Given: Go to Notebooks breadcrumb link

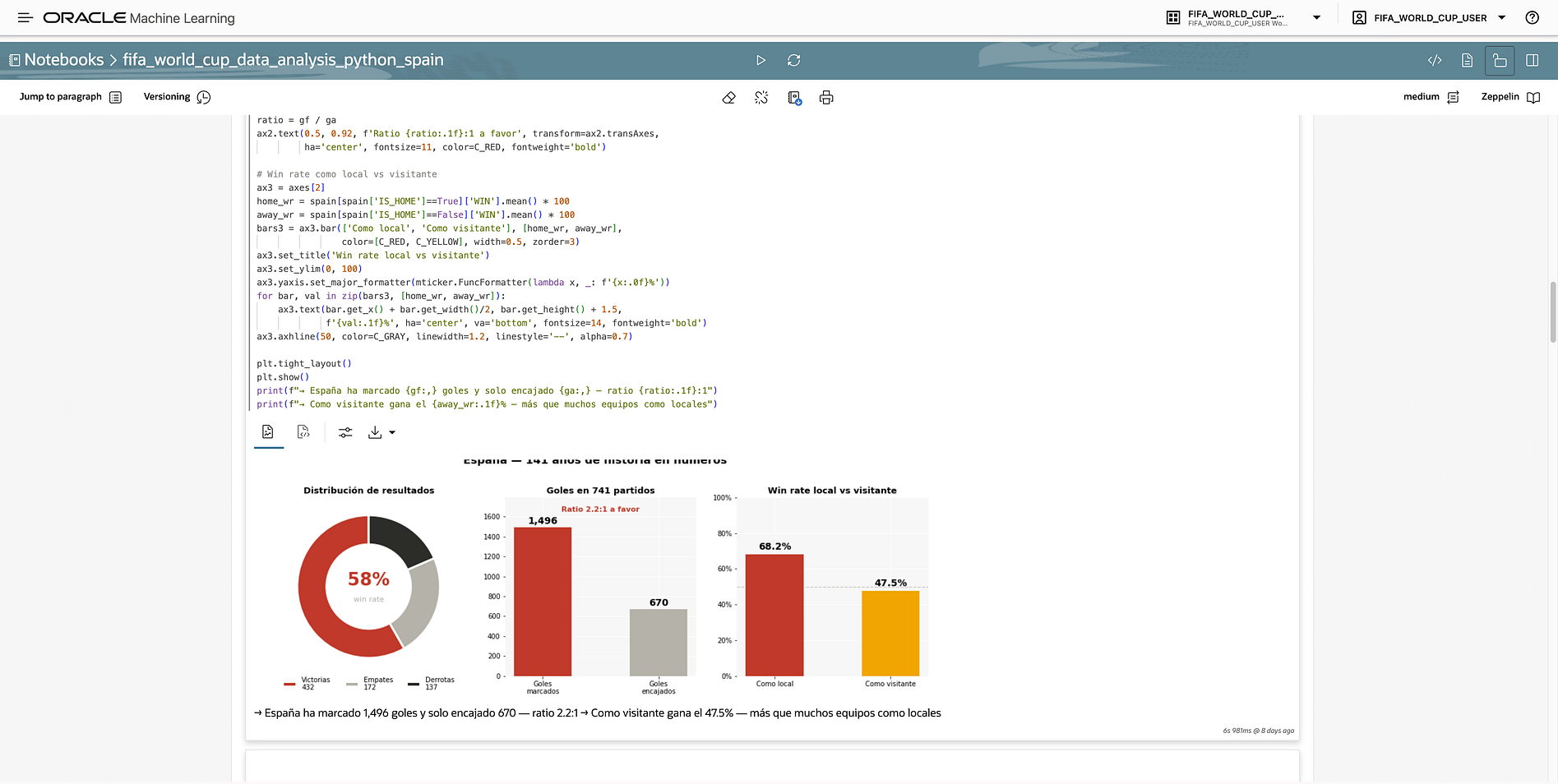Looking at the screenshot, I should (x=64, y=60).
